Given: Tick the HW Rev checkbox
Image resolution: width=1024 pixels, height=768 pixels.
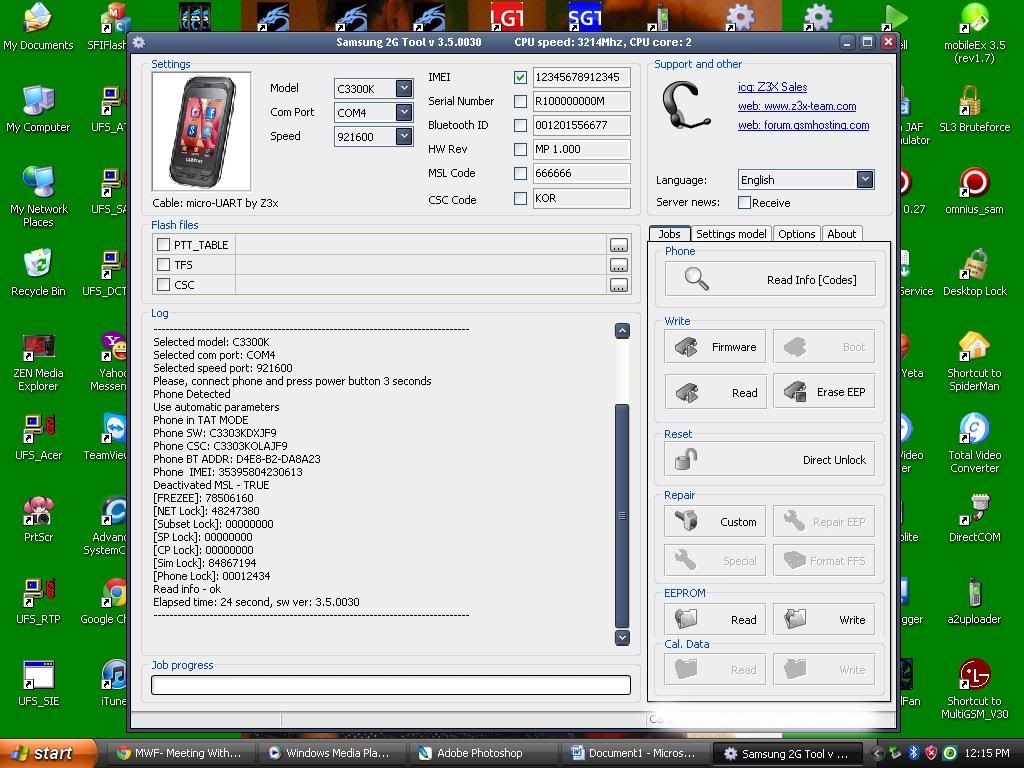Looking at the screenshot, I should pyautogui.click(x=520, y=150).
